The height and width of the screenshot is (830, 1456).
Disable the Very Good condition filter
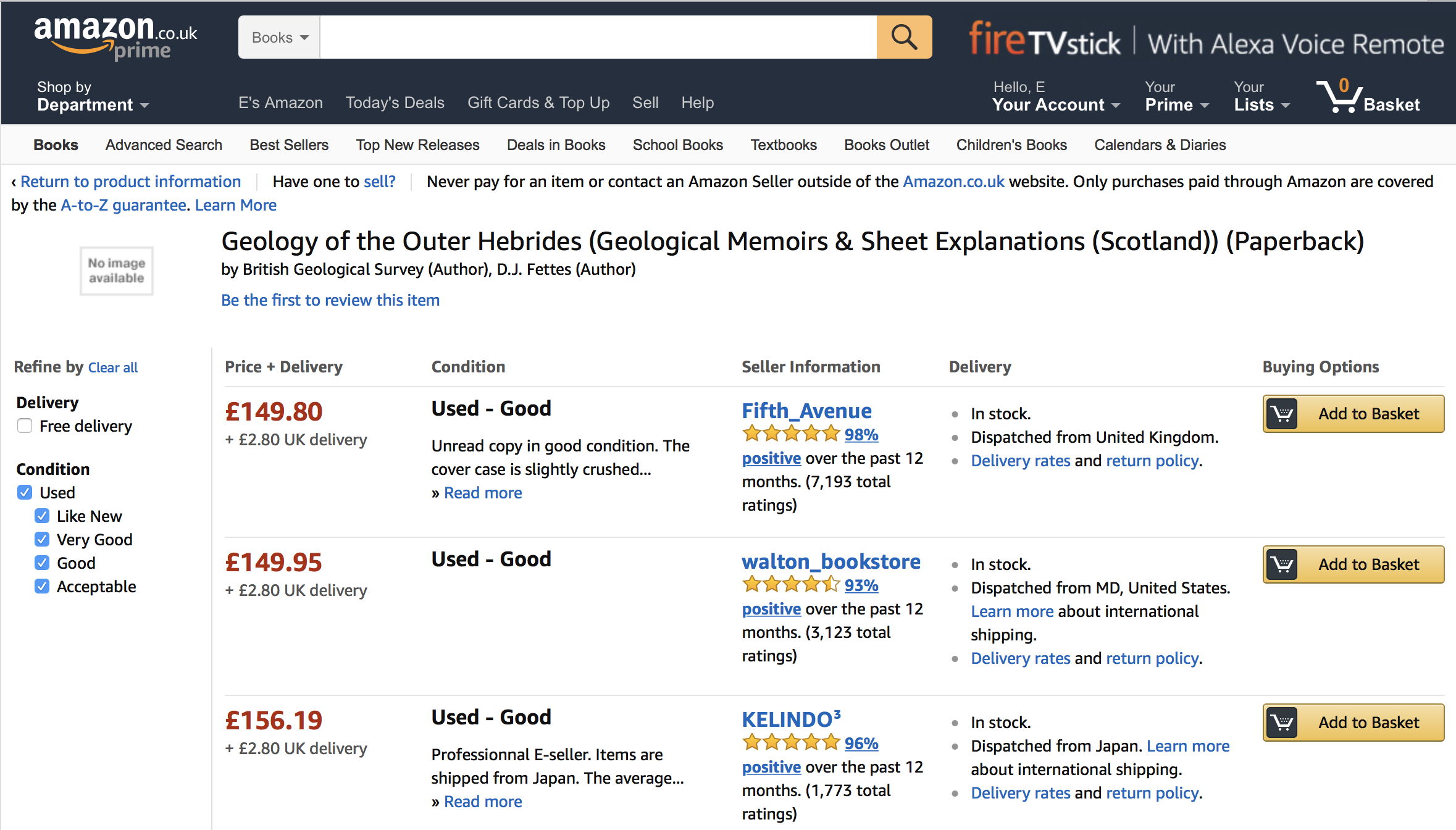pos(41,539)
